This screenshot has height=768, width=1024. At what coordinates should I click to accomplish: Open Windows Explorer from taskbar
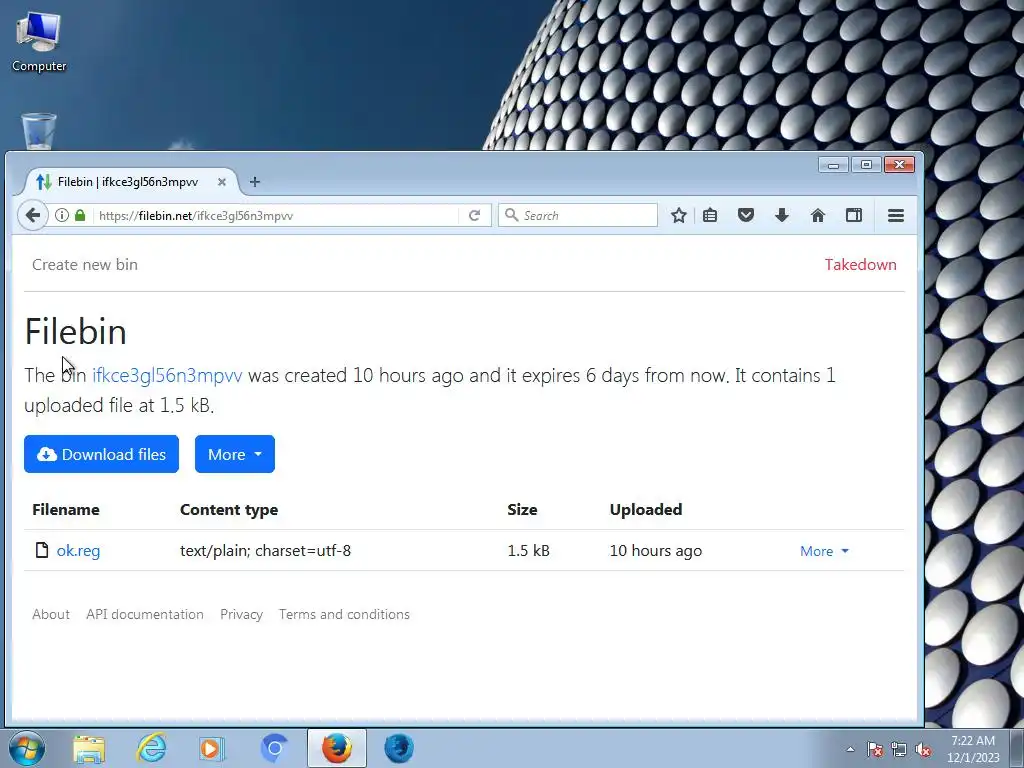coord(89,748)
